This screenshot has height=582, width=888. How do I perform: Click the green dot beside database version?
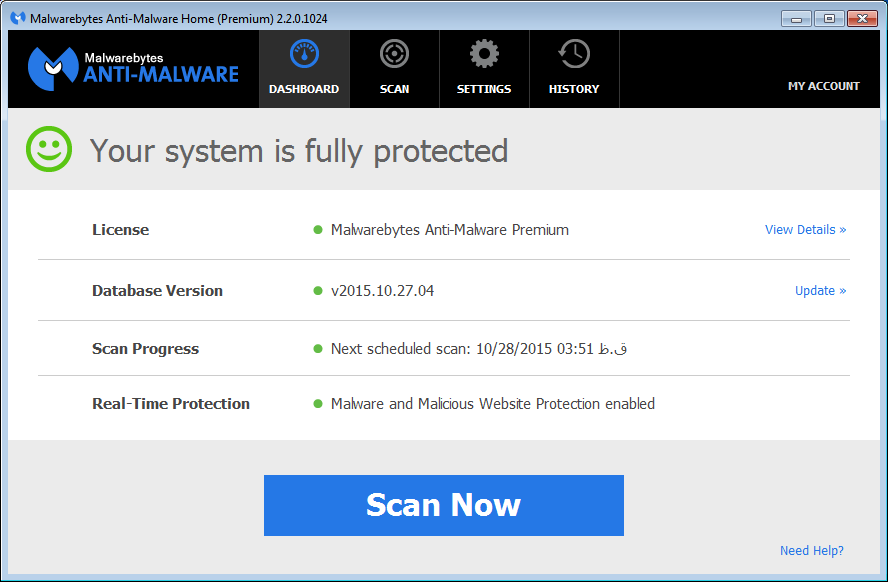coord(318,290)
